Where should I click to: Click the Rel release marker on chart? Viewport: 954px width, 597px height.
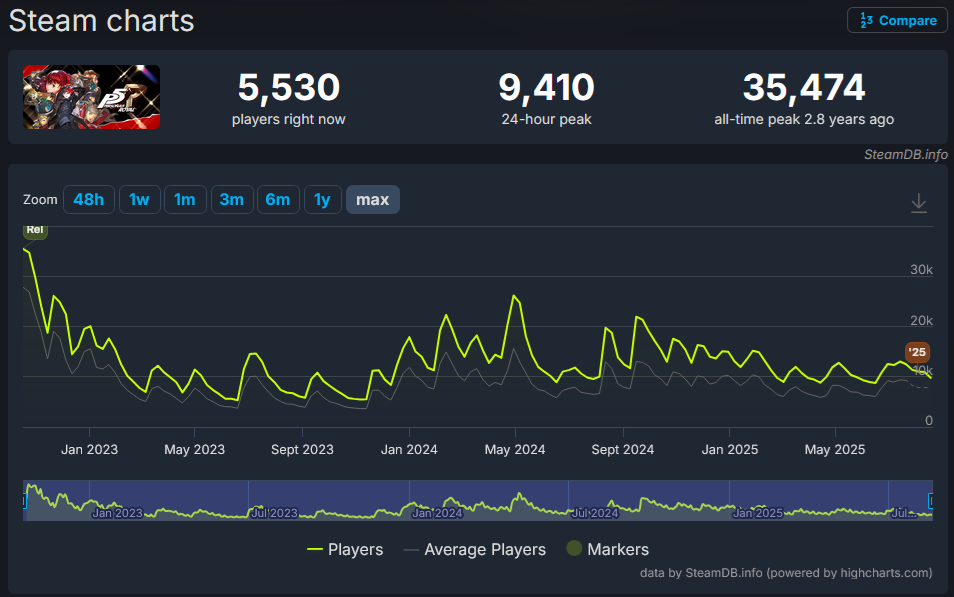click(35, 231)
